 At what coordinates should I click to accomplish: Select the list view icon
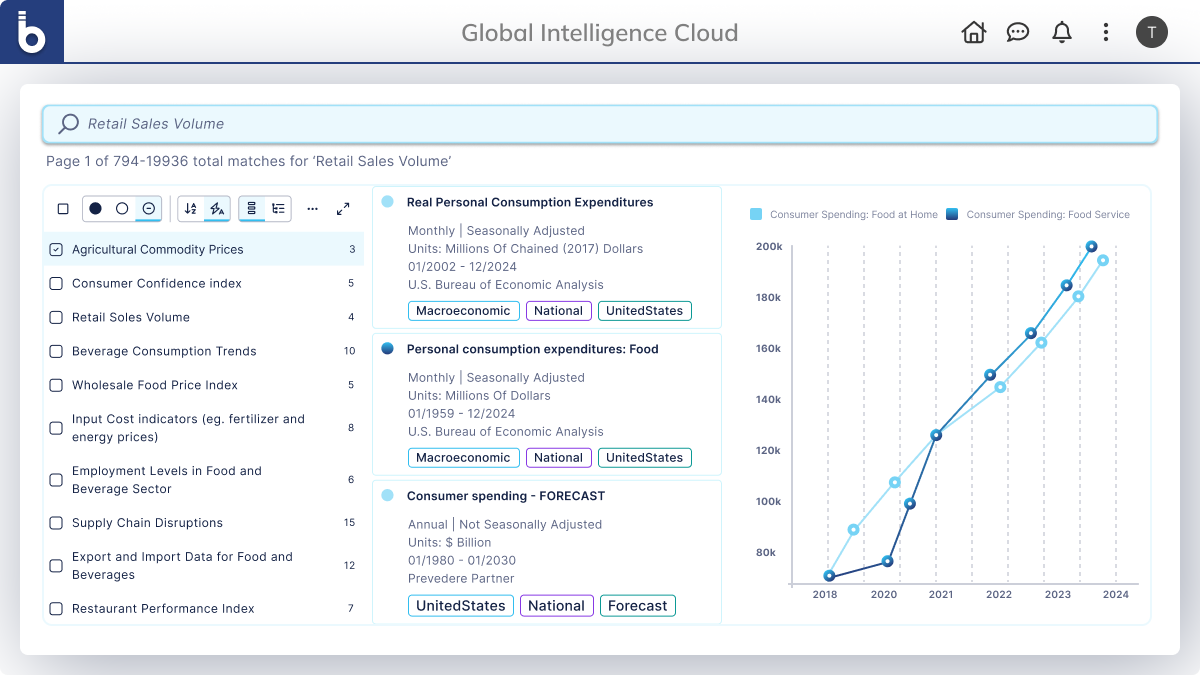pos(252,208)
